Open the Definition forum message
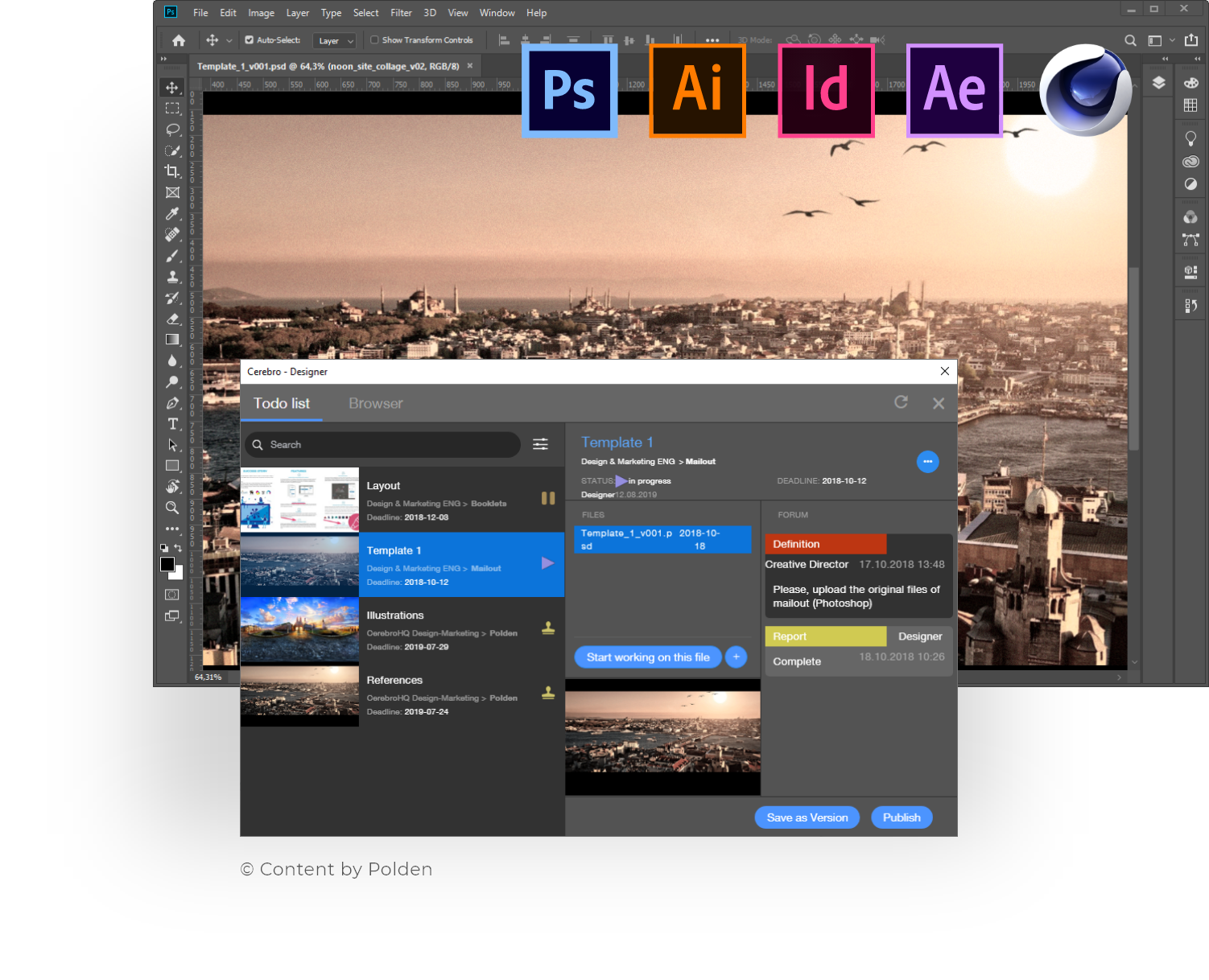Viewport: 1209px width, 980px height. 859,578
